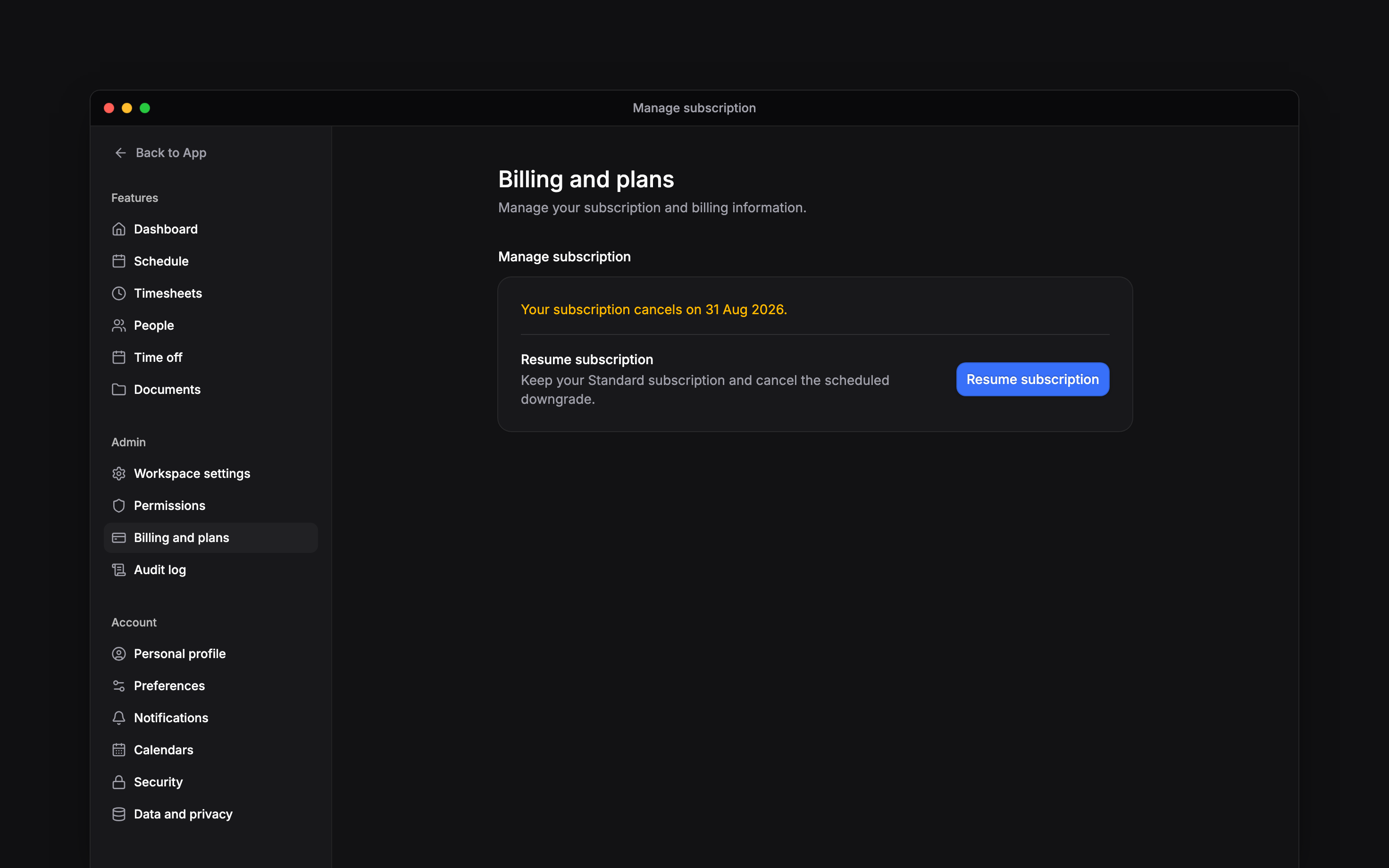The height and width of the screenshot is (868, 1389).
Task: Click the Schedule calendar icon
Action: pyautogui.click(x=119, y=261)
